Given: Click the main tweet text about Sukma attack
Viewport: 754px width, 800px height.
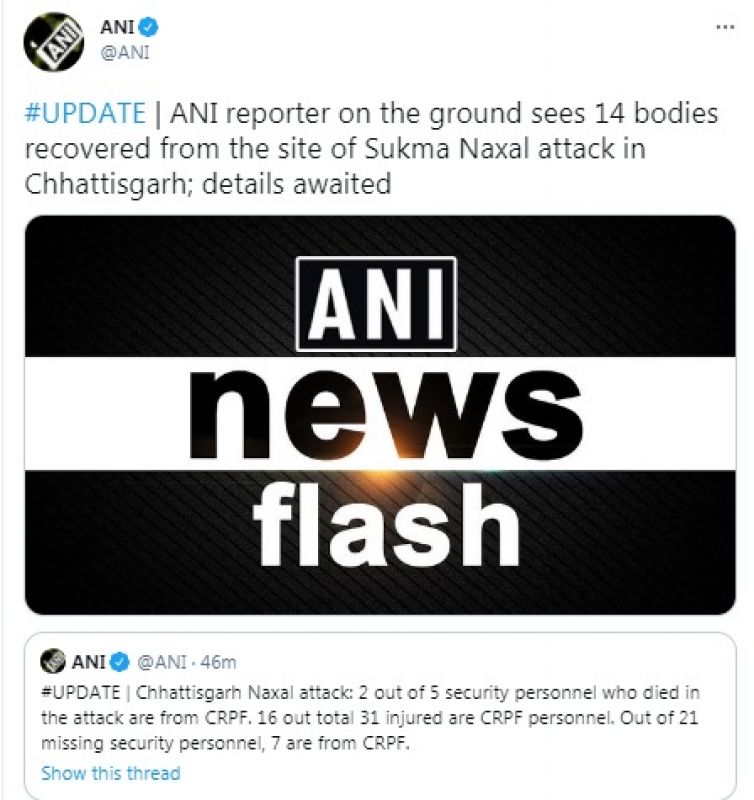Looking at the screenshot, I should 400,149.
